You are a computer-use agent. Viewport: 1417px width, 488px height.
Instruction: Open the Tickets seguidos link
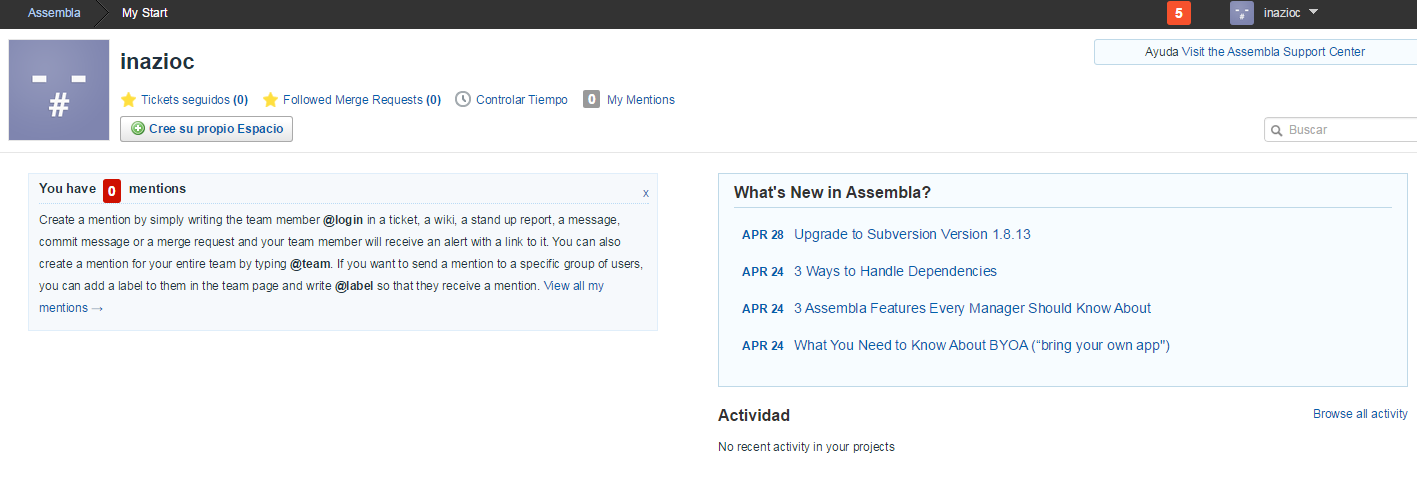coord(185,100)
